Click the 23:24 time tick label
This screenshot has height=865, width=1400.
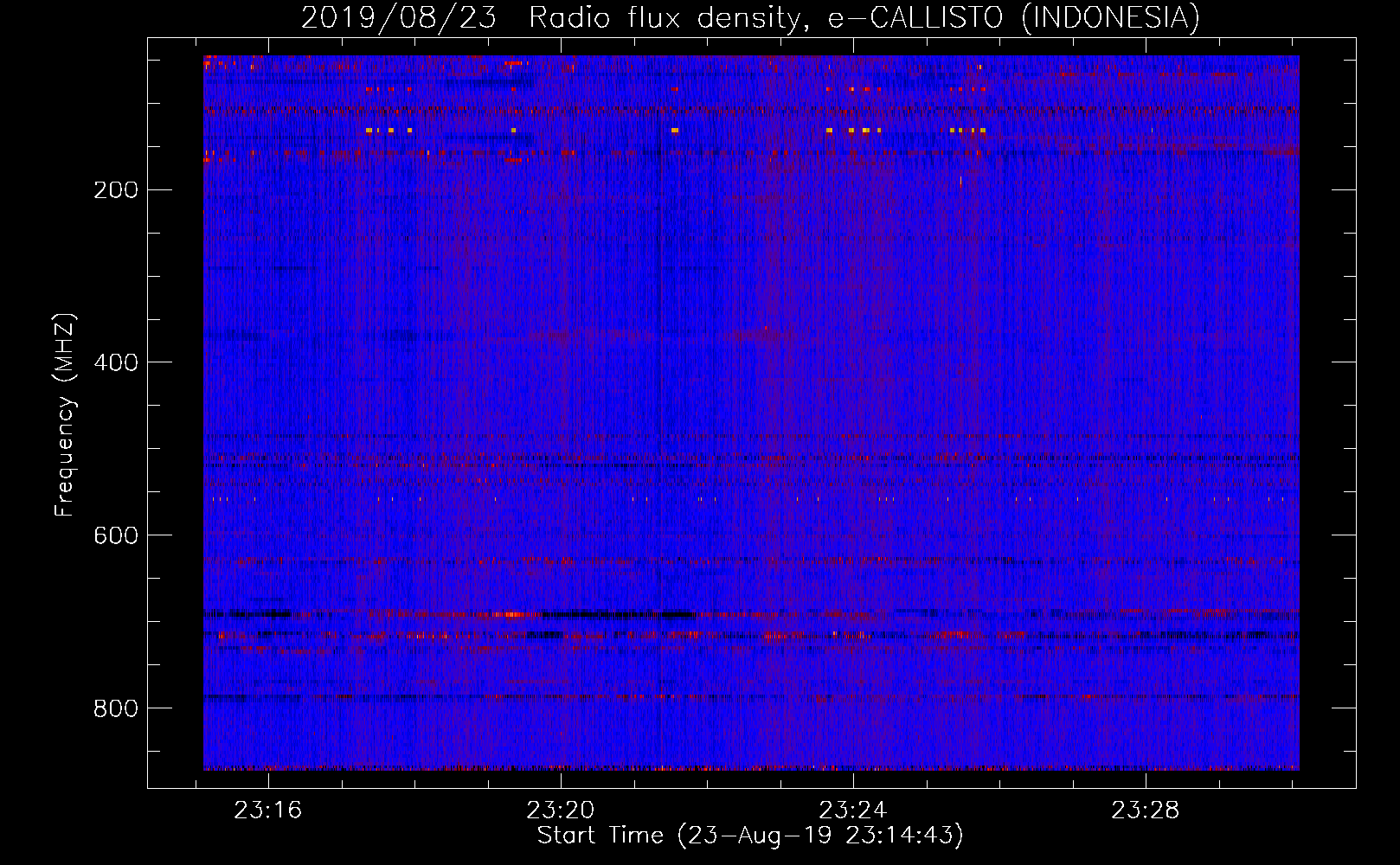coord(853,811)
